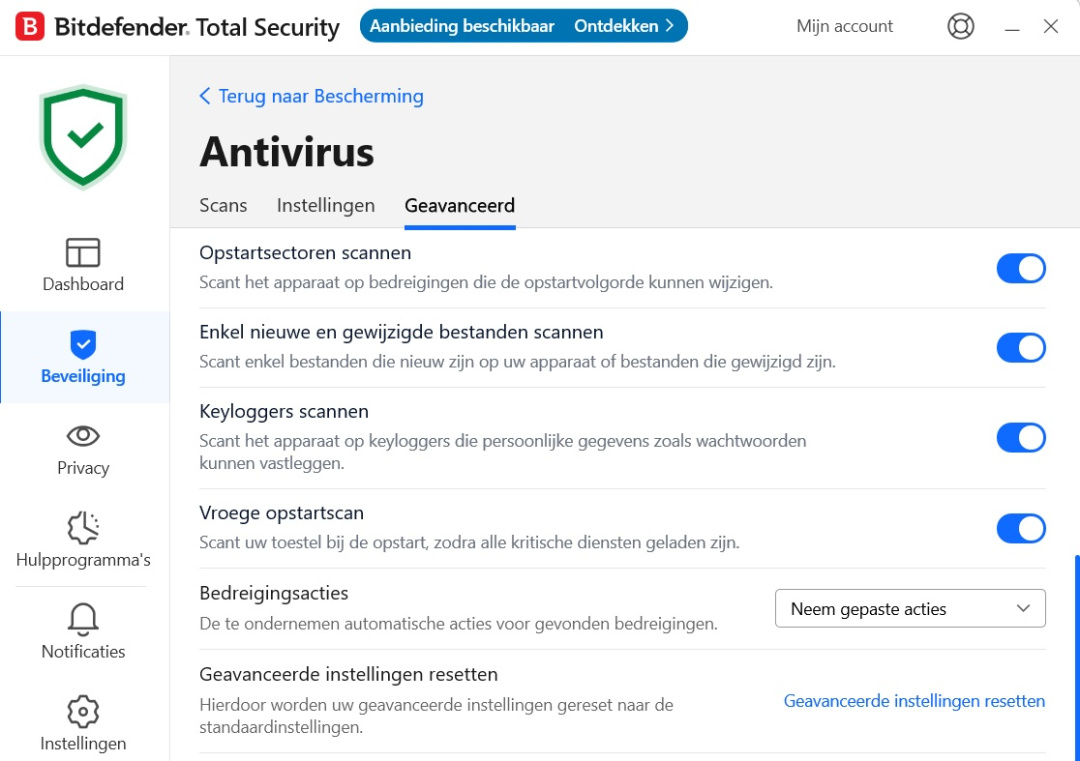Expand the Bedreigingsacties dropdown

coord(910,609)
